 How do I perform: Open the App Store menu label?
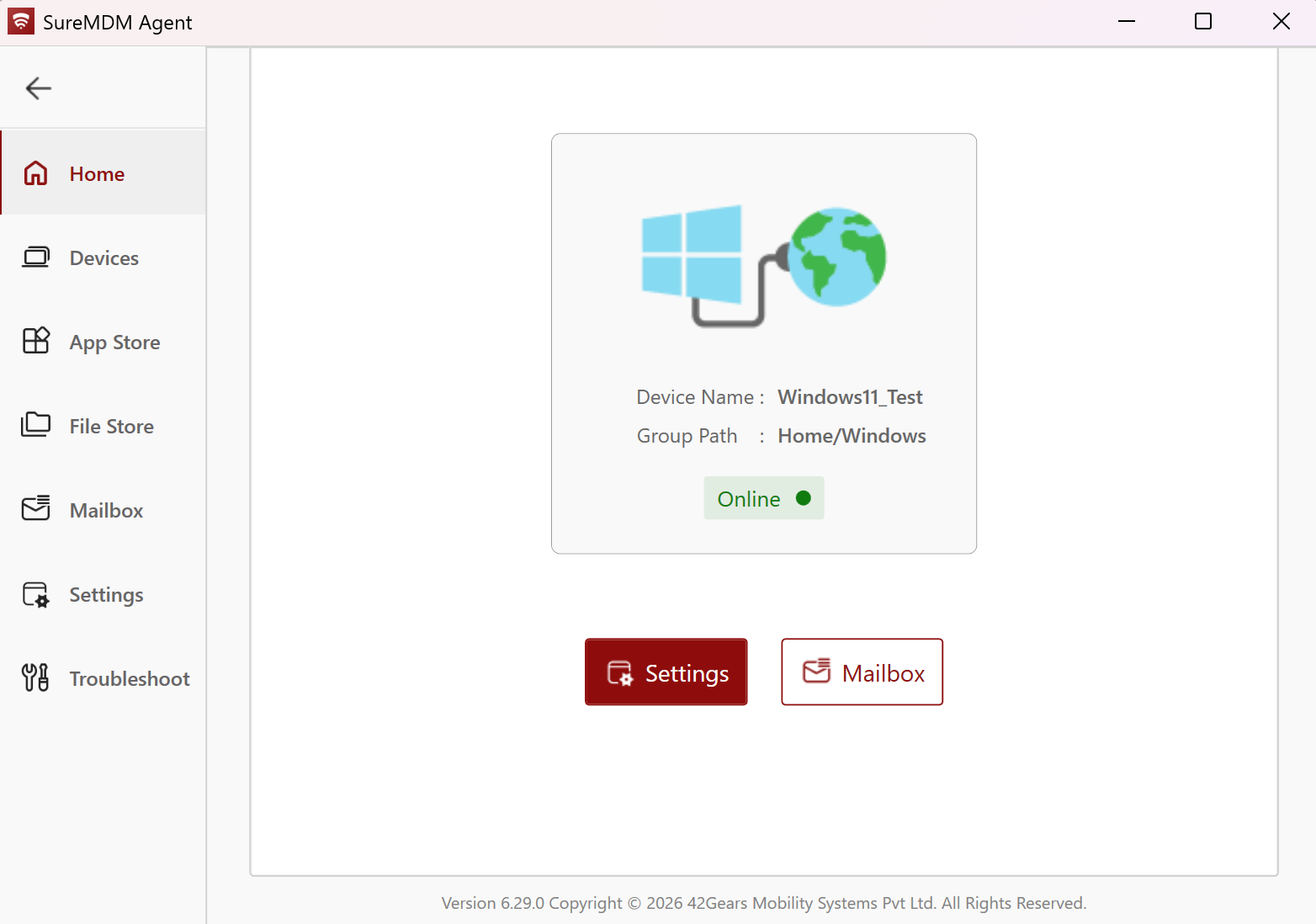pos(114,343)
